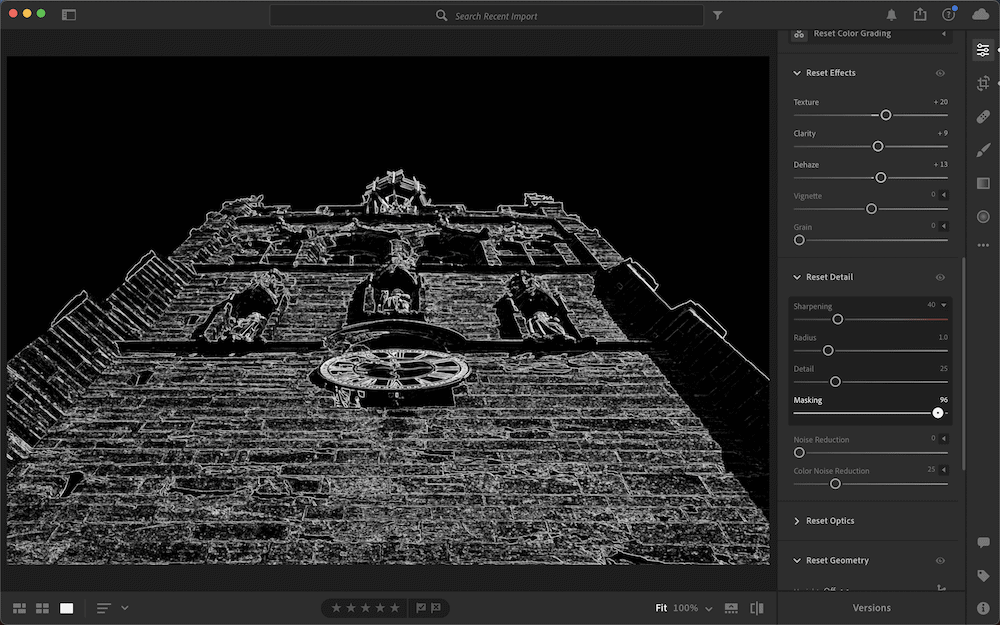Toggle the Detail panel eye icon

click(940, 277)
